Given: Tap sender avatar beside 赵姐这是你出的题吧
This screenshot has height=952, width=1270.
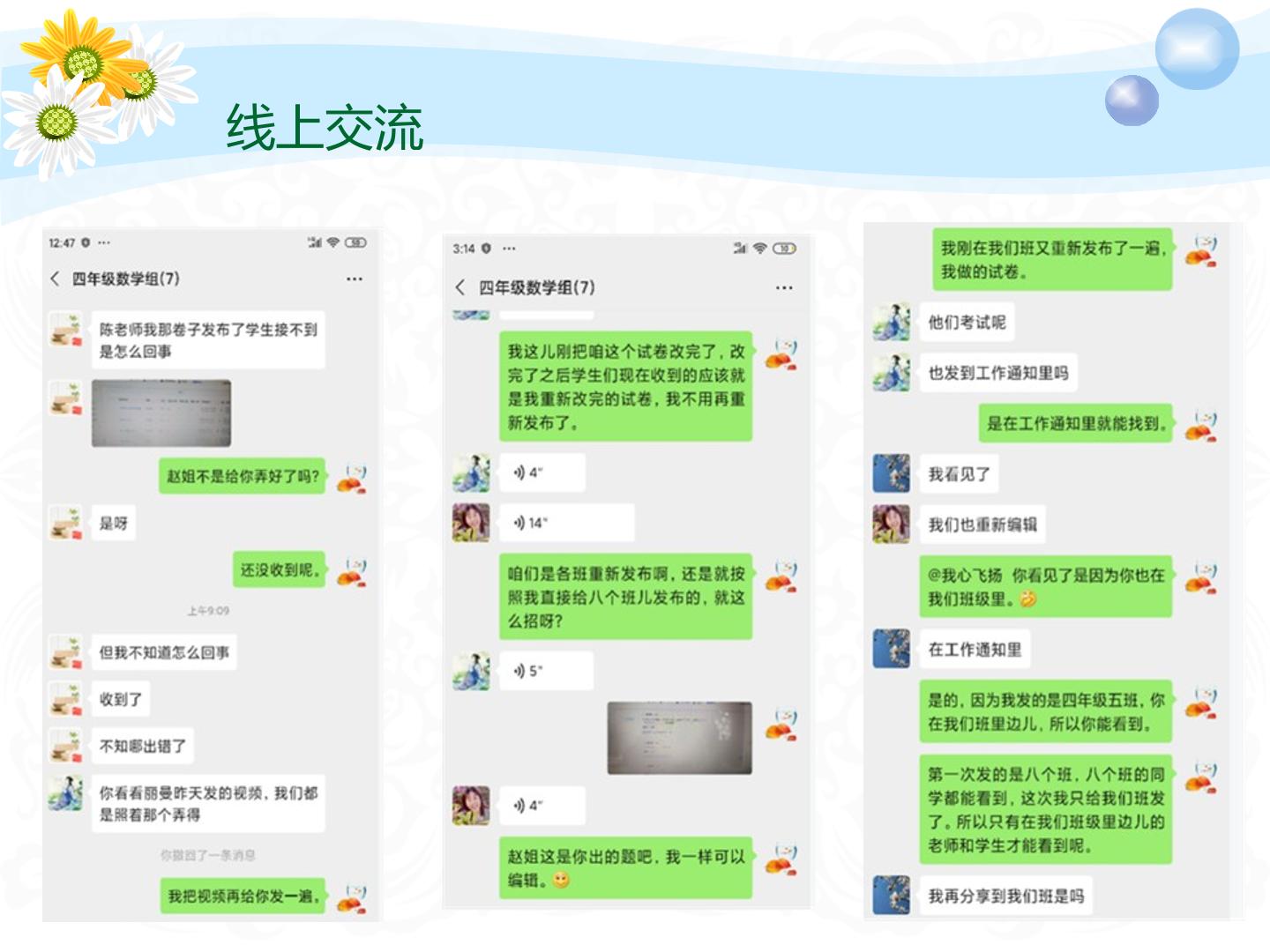Looking at the screenshot, I should point(781,859).
